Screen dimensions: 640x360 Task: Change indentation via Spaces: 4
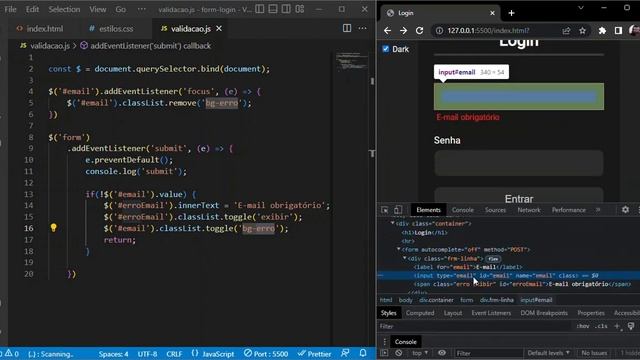113,353
